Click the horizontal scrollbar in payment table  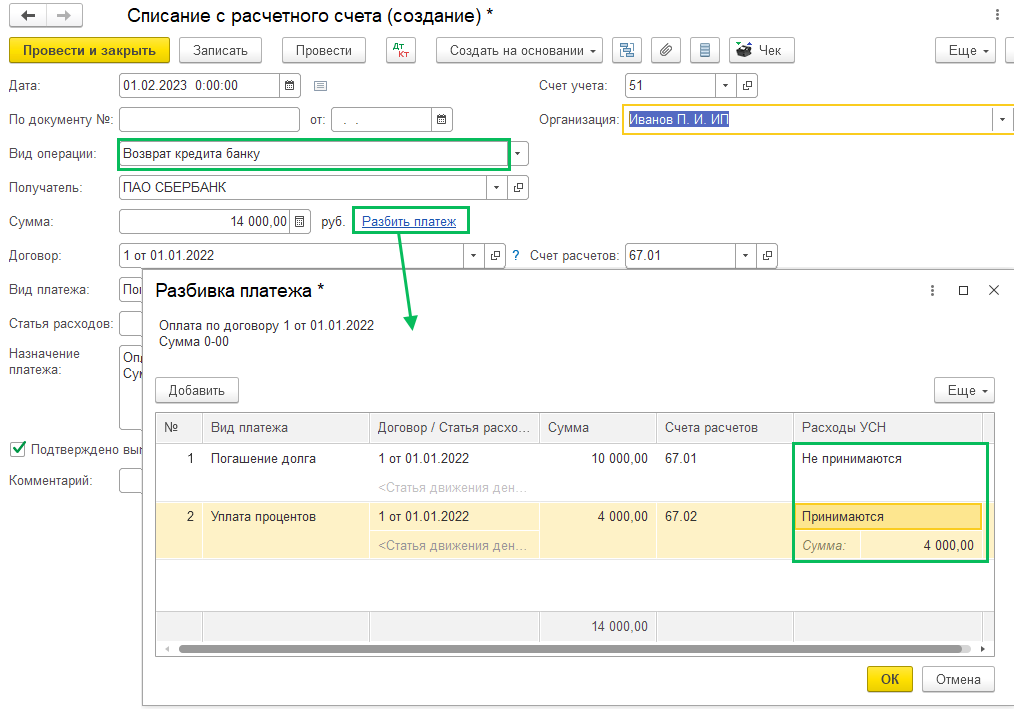pos(570,649)
